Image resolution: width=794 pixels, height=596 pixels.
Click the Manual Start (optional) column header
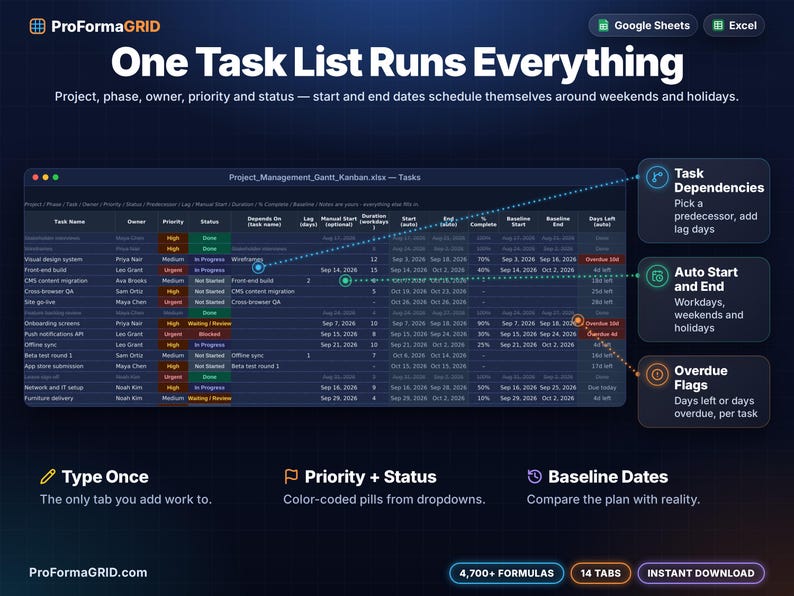point(339,222)
